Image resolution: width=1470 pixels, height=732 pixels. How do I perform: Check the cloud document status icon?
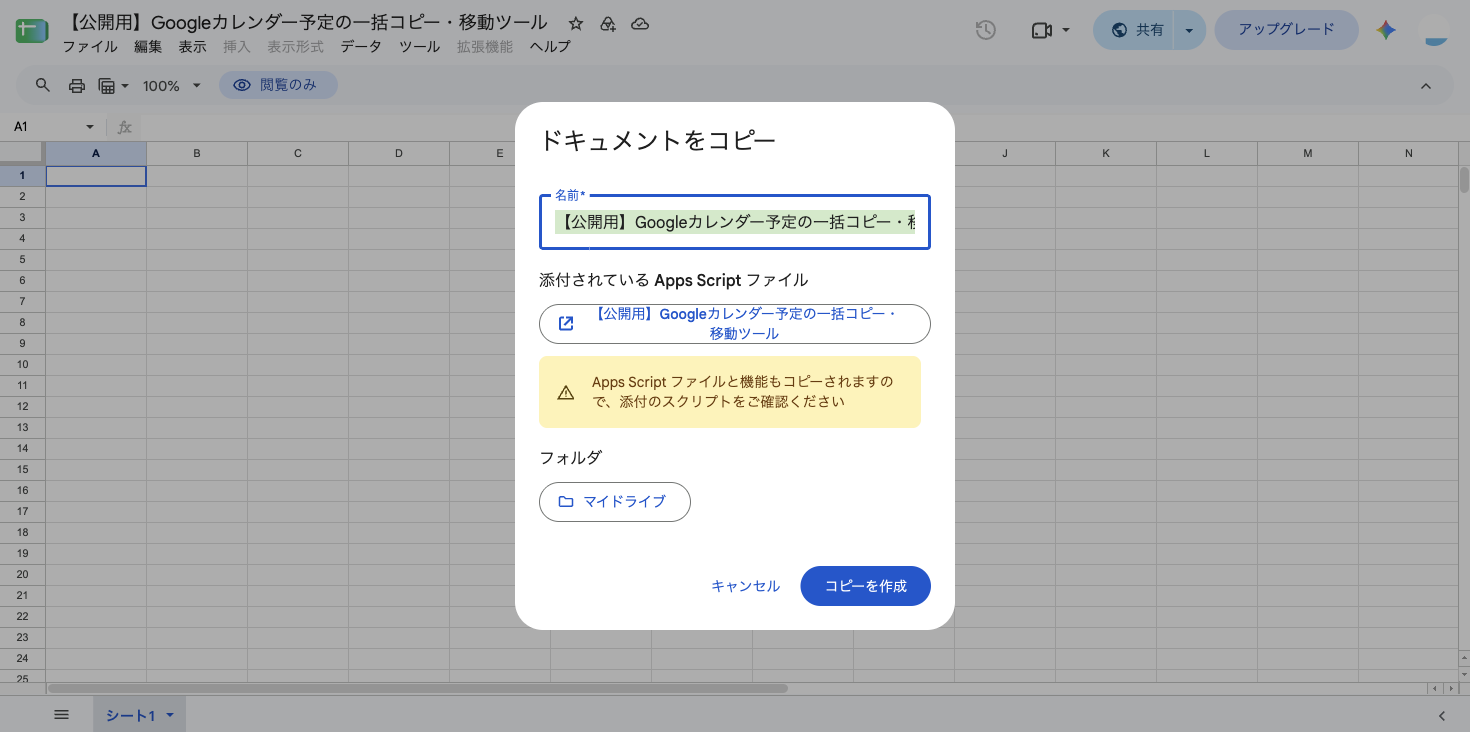pyautogui.click(x=641, y=23)
